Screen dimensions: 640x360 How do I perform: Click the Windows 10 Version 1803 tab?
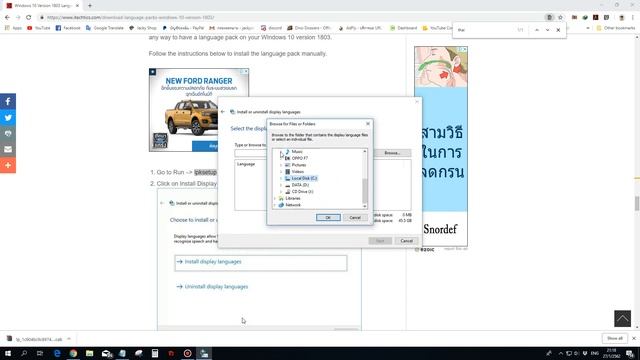click(x=42, y=6)
